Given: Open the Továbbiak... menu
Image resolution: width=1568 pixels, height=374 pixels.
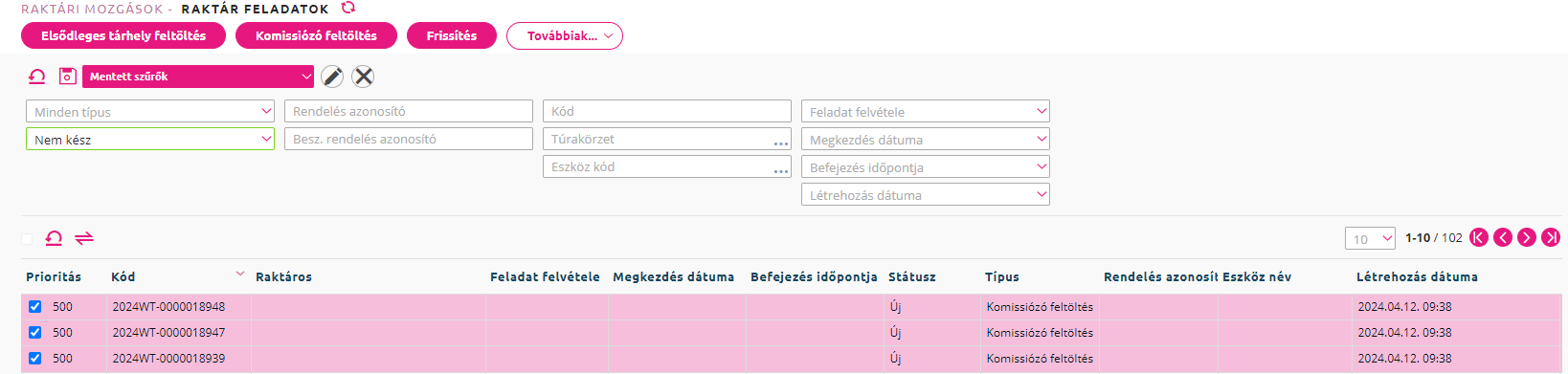Looking at the screenshot, I should [565, 36].
